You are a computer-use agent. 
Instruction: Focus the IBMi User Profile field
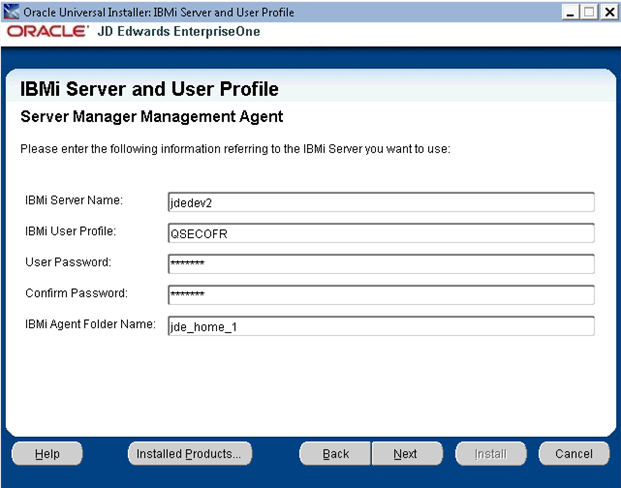point(381,233)
